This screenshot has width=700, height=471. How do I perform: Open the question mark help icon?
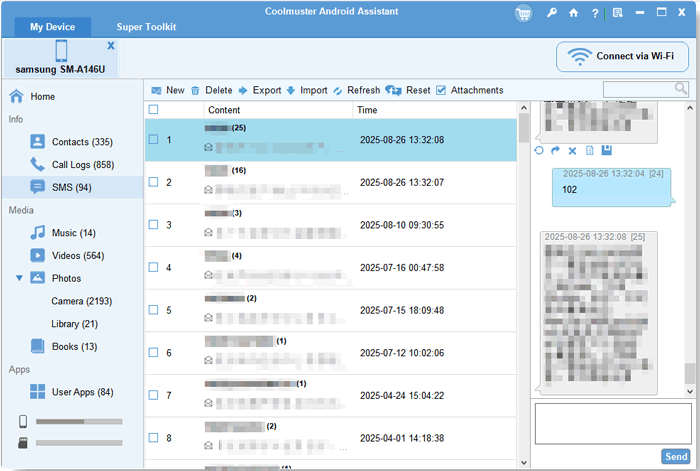[x=595, y=13]
